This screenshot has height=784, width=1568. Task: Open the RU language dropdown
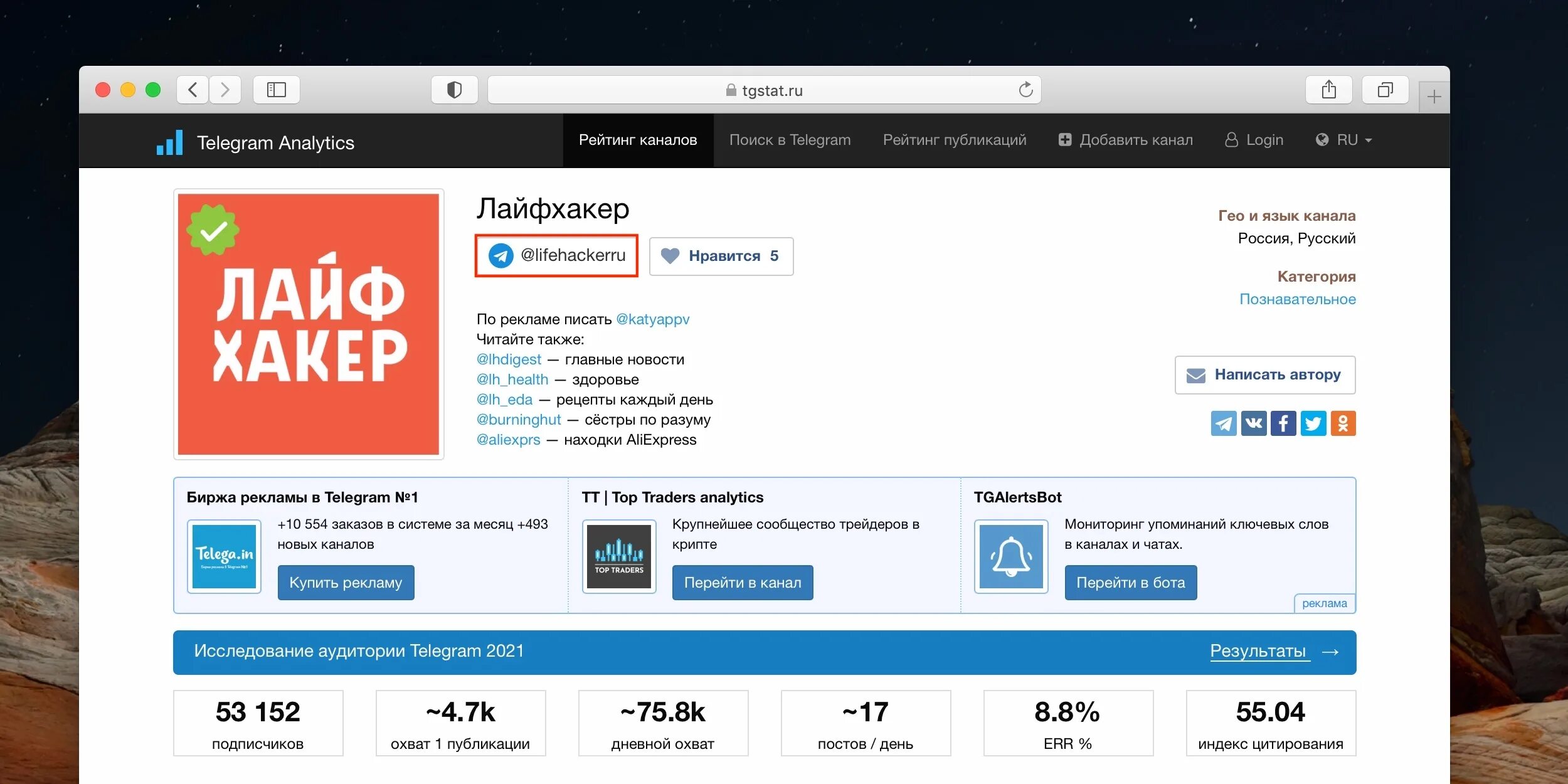point(1343,140)
